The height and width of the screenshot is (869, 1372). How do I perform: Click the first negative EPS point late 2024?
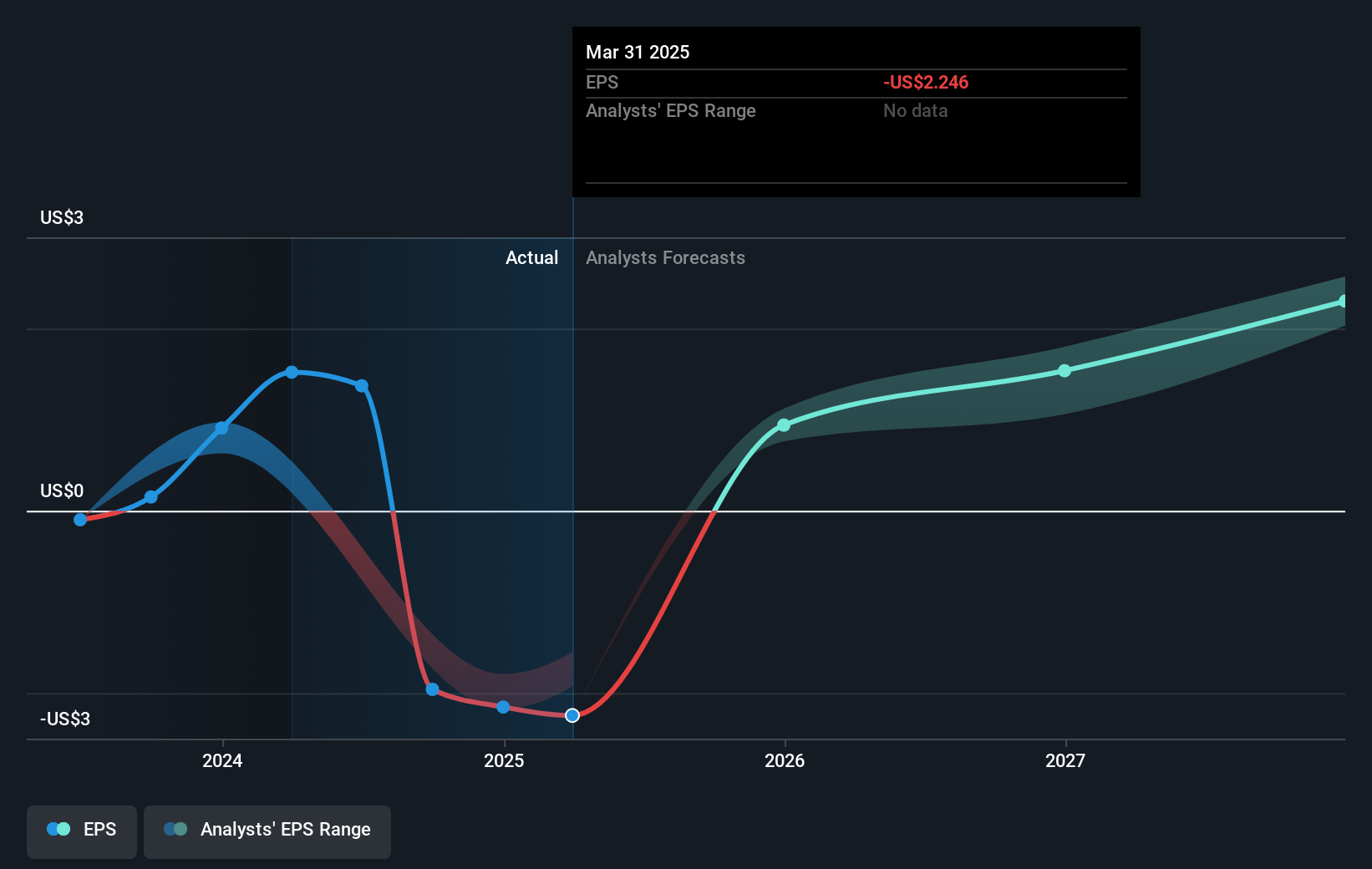[x=432, y=689]
